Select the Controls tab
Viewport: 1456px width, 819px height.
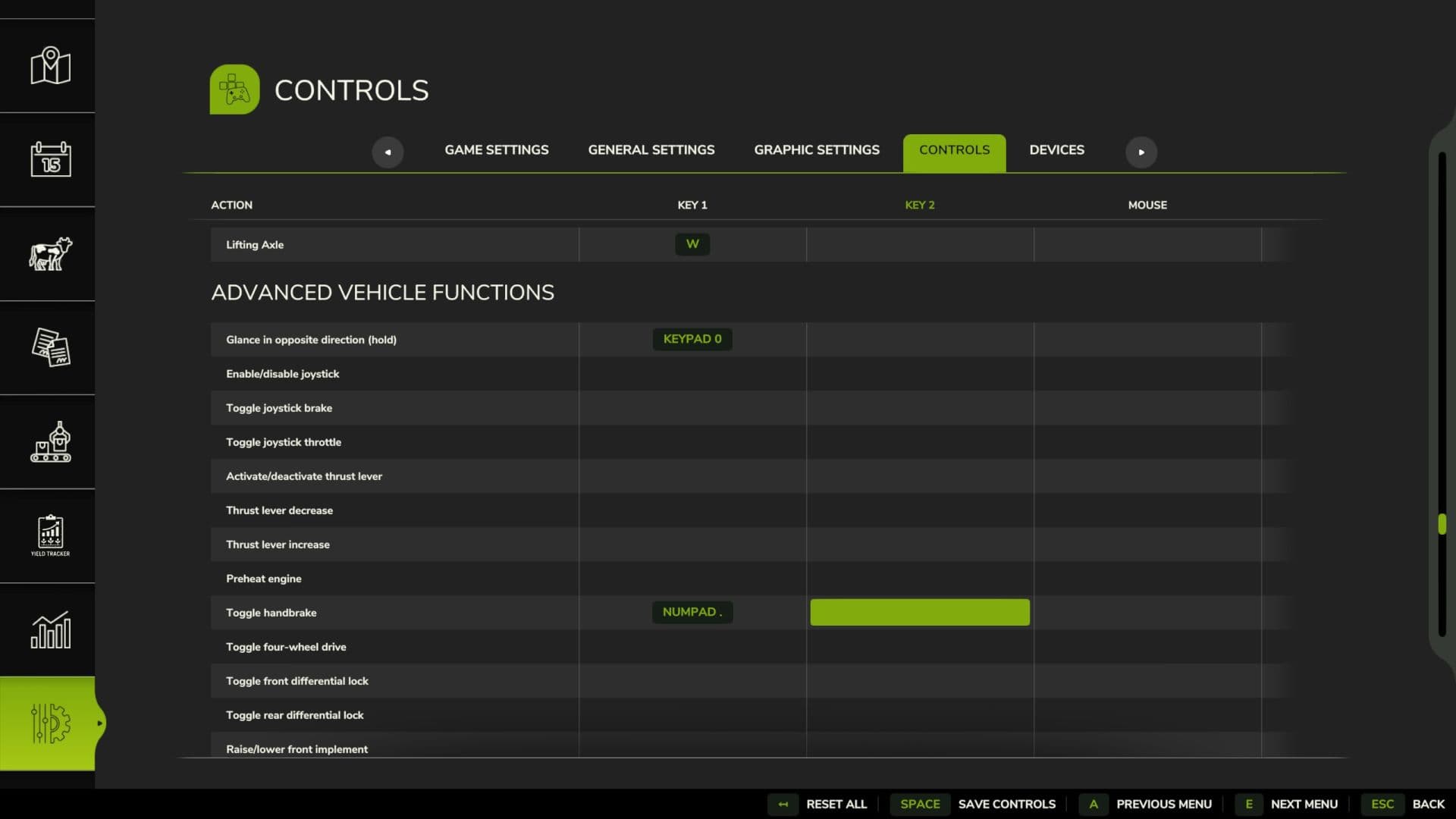click(x=954, y=152)
